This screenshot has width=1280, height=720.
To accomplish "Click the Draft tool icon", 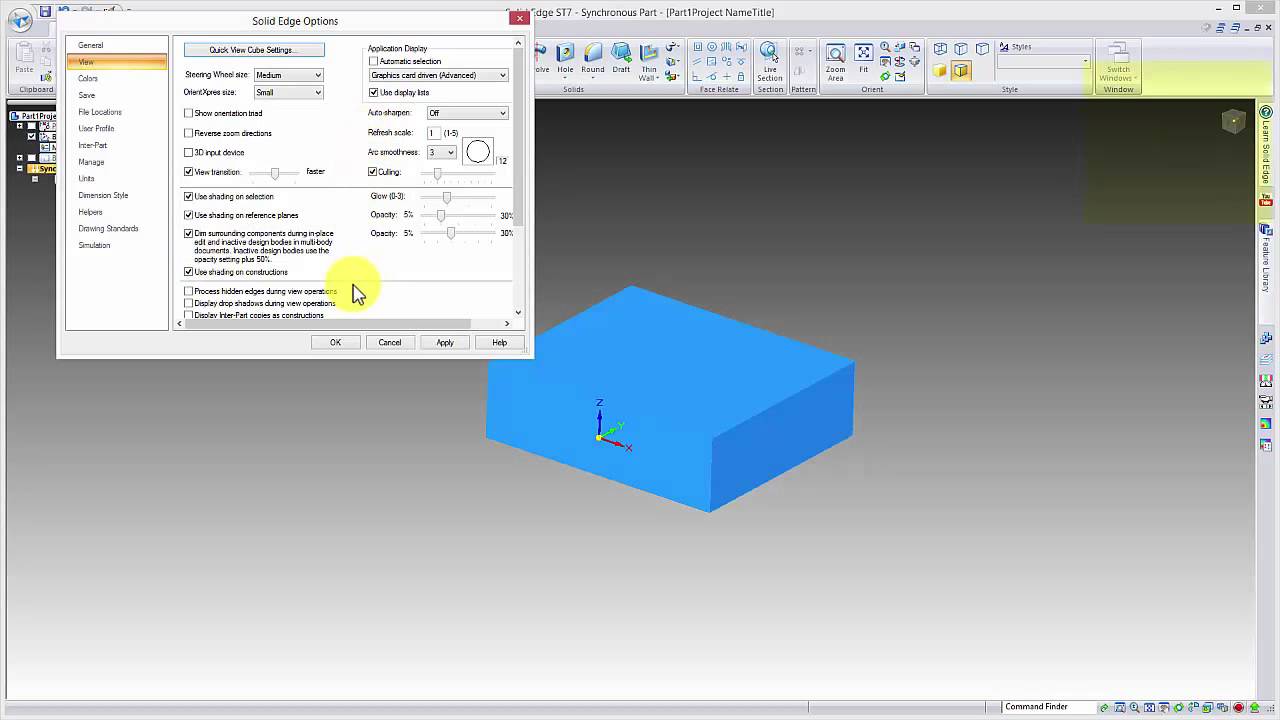I will (x=621, y=53).
